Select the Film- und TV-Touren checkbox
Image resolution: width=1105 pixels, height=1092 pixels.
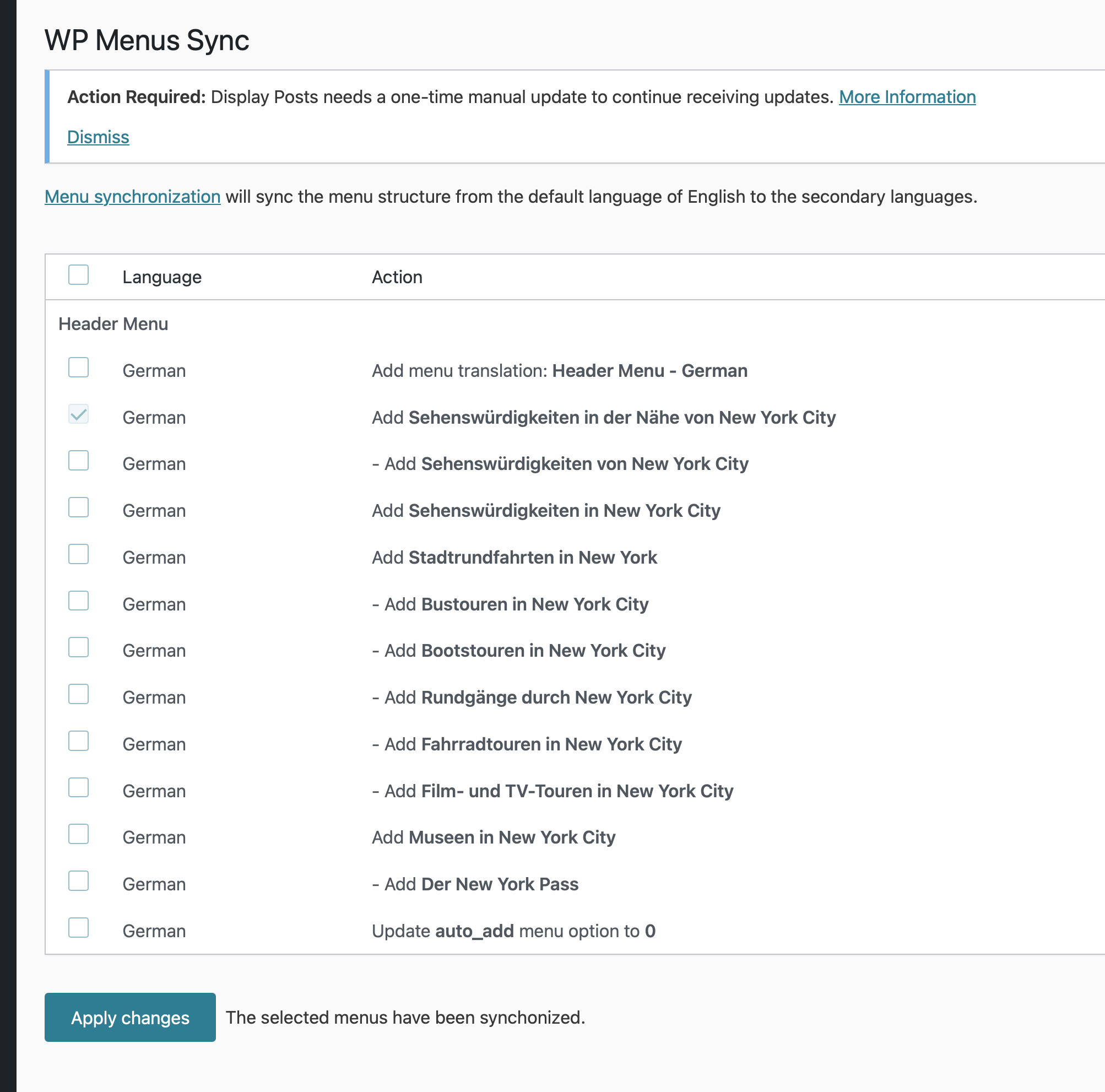(78, 788)
